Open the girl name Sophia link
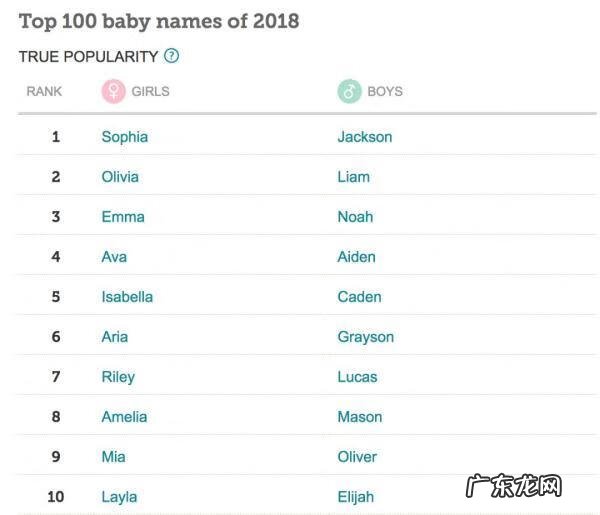The width and height of the screenshot is (600, 515). (x=124, y=137)
